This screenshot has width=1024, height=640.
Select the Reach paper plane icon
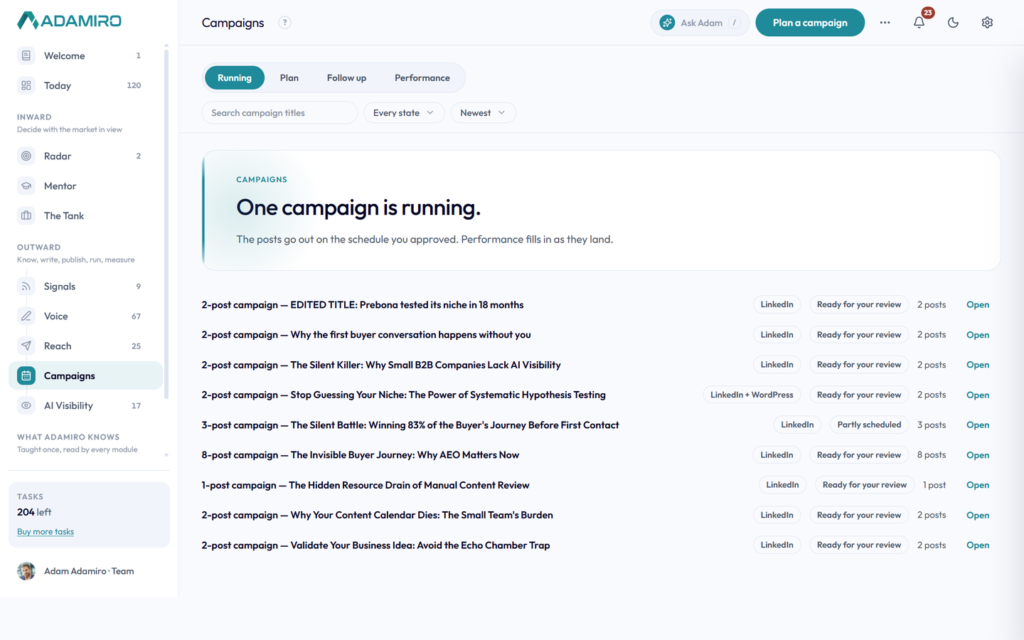(26, 345)
